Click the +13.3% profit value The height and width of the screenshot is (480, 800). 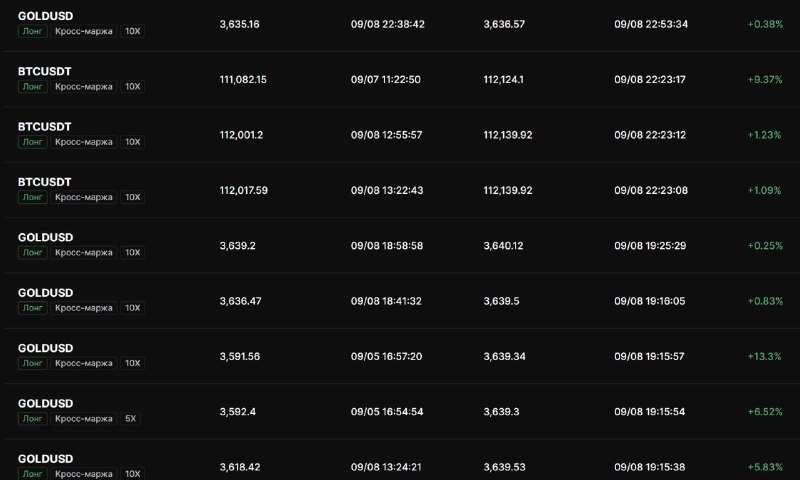pyautogui.click(x=764, y=357)
